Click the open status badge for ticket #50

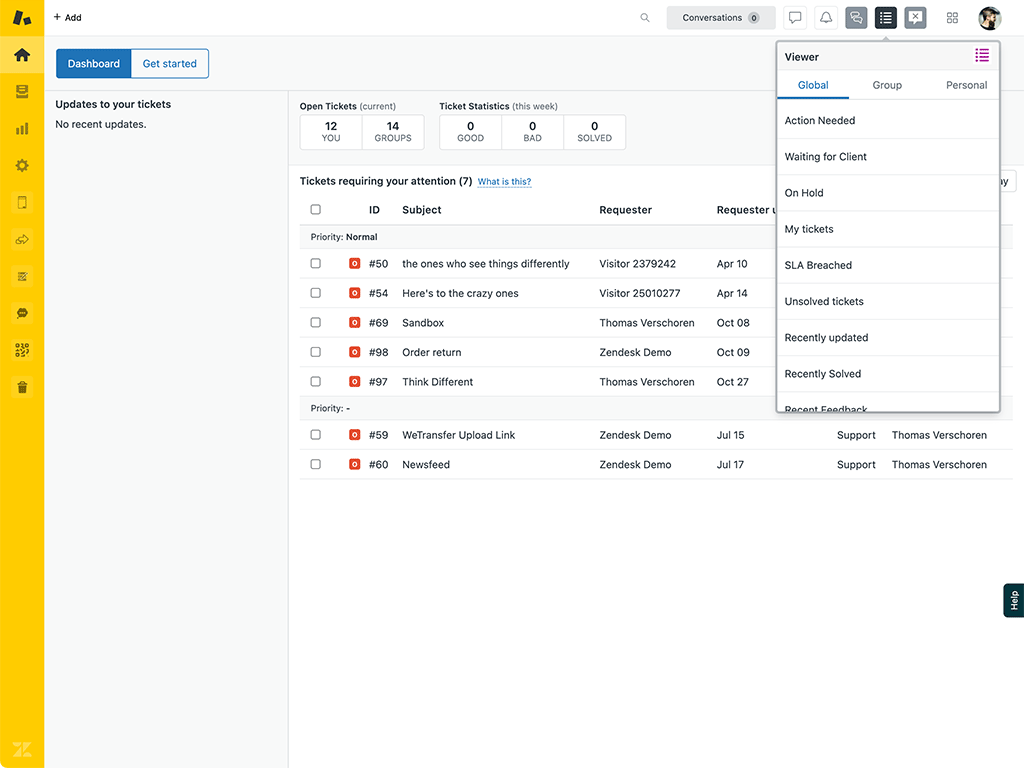pos(355,264)
